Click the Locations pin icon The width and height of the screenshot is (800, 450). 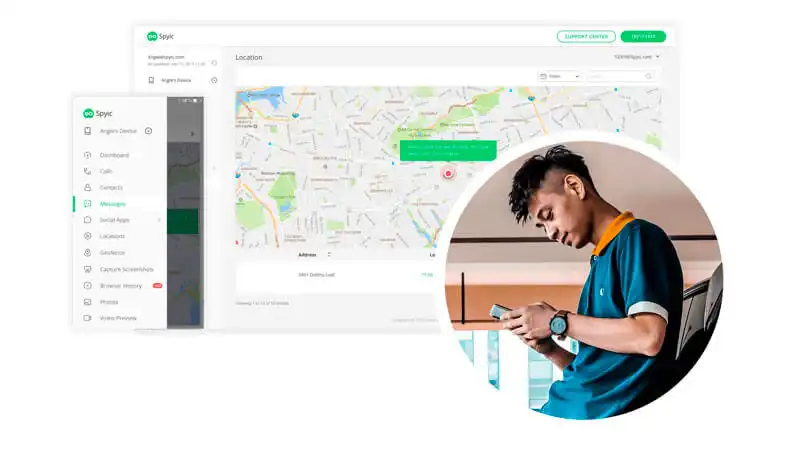tap(88, 236)
